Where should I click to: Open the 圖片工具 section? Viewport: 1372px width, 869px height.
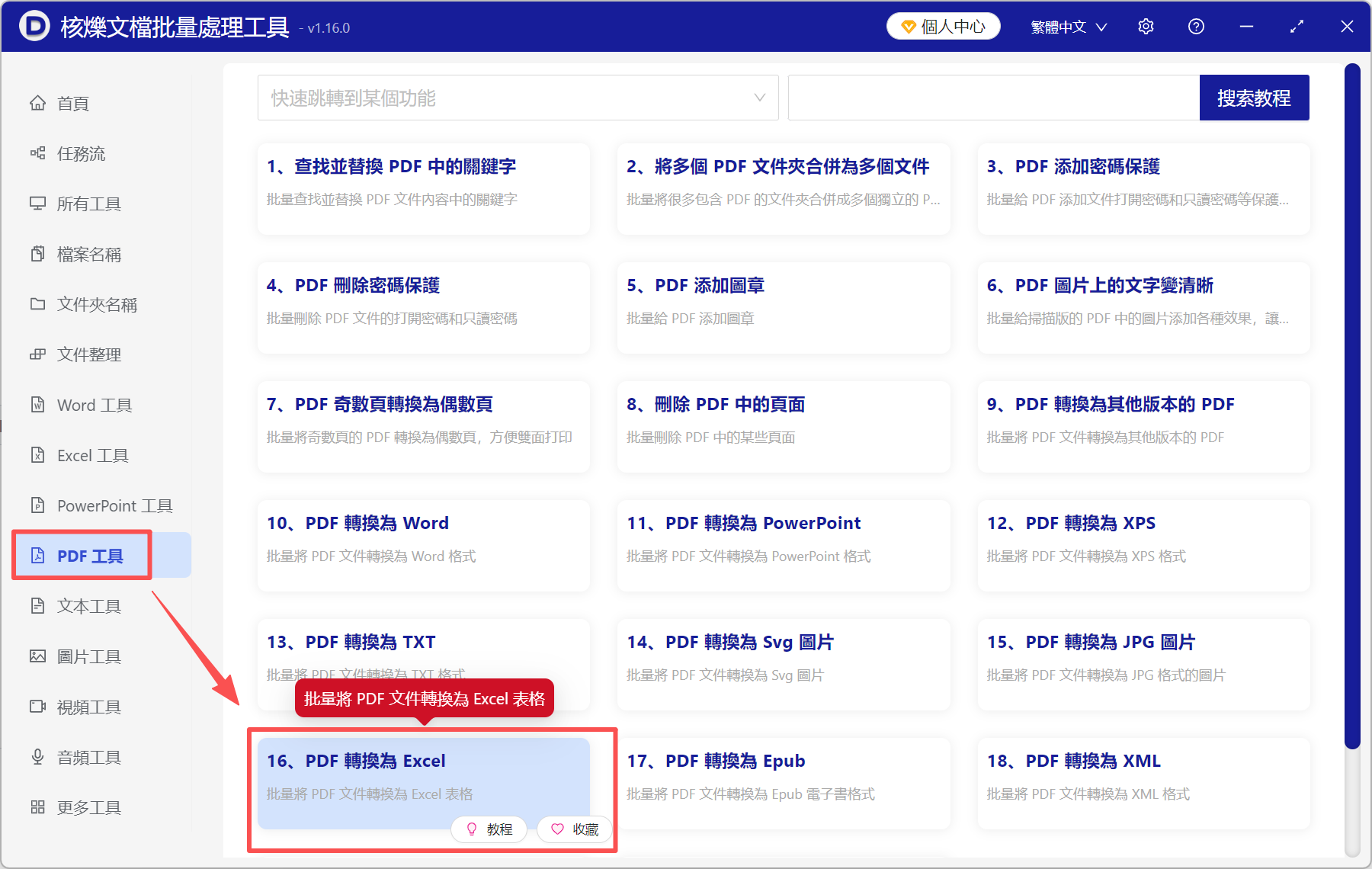88,656
